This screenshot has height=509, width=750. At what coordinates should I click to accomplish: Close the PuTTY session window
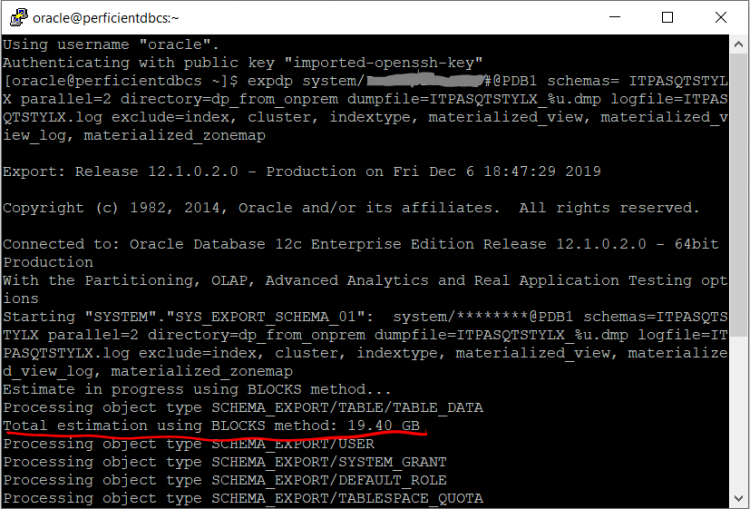click(721, 17)
